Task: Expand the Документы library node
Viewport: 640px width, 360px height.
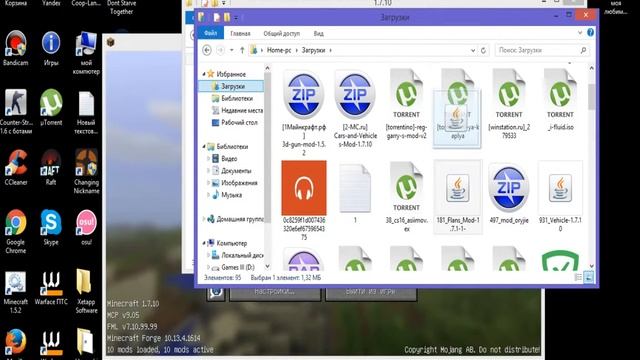Action: click(209, 171)
